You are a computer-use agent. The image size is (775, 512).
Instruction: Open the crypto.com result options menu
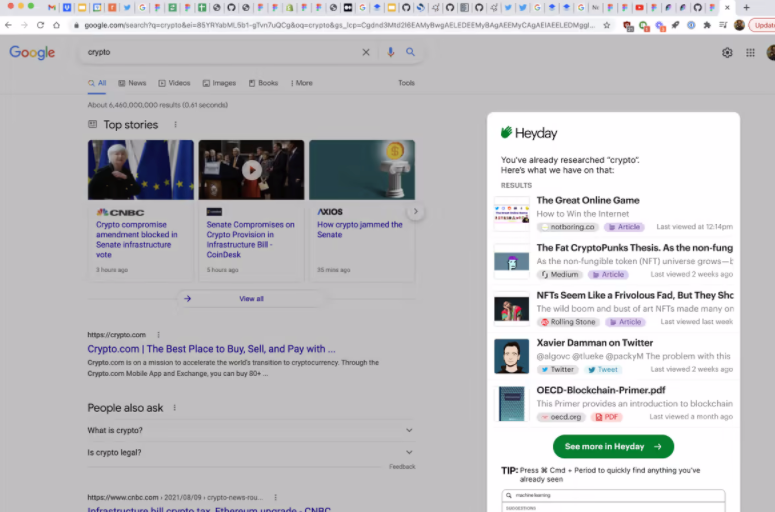[x=158, y=335]
